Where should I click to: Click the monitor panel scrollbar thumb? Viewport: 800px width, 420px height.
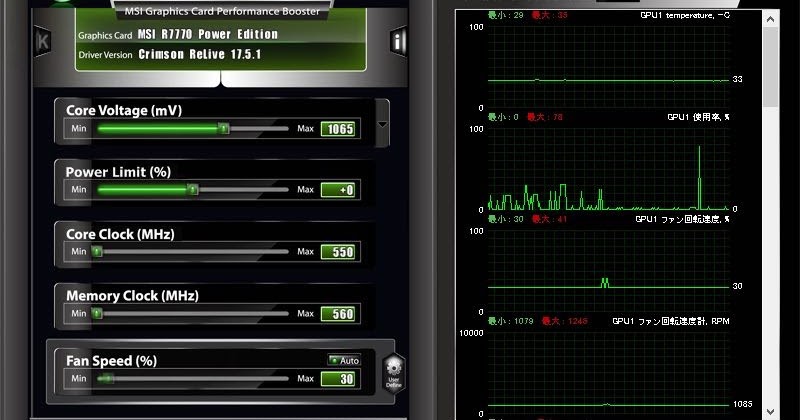[770, 67]
